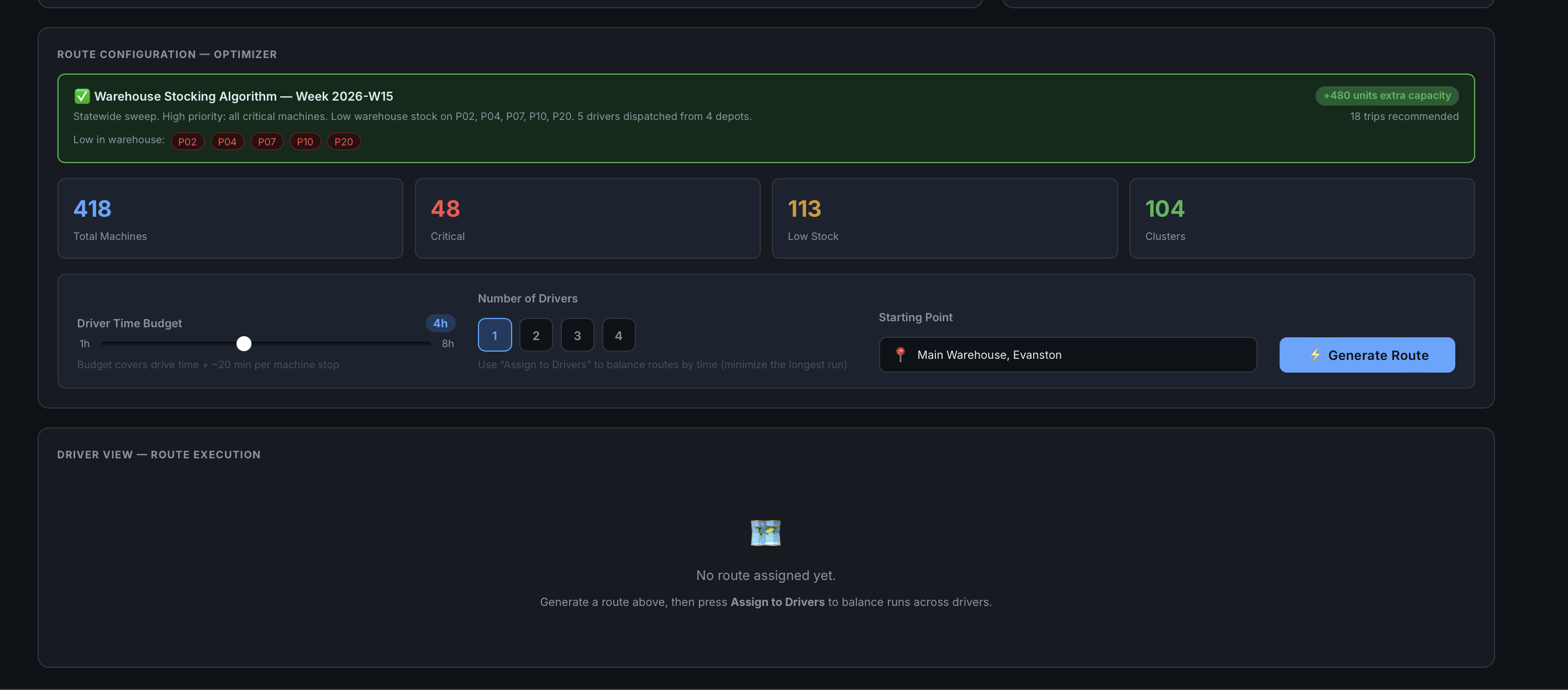Click the P07 low warehouse tag
This screenshot has height=690, width=1568.
[267, 142]
